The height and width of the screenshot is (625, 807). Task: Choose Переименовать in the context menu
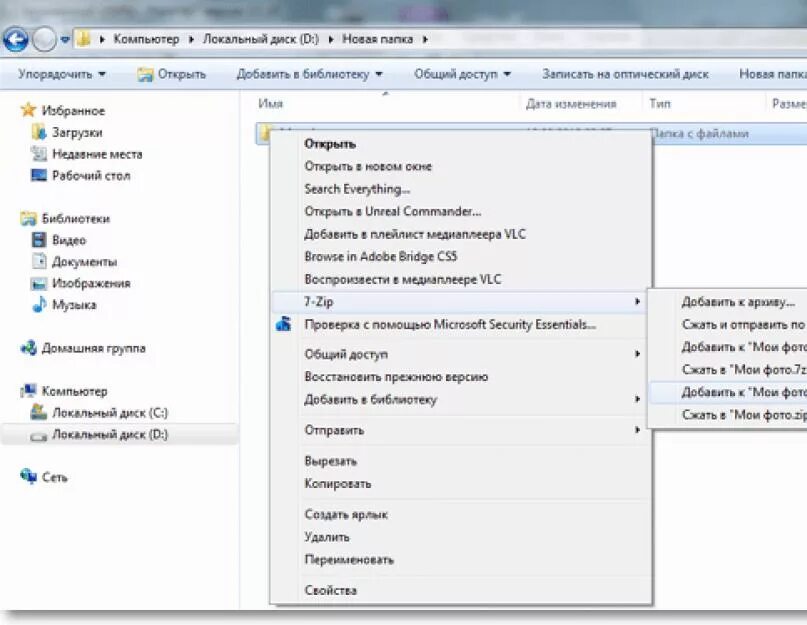point(460,560)
